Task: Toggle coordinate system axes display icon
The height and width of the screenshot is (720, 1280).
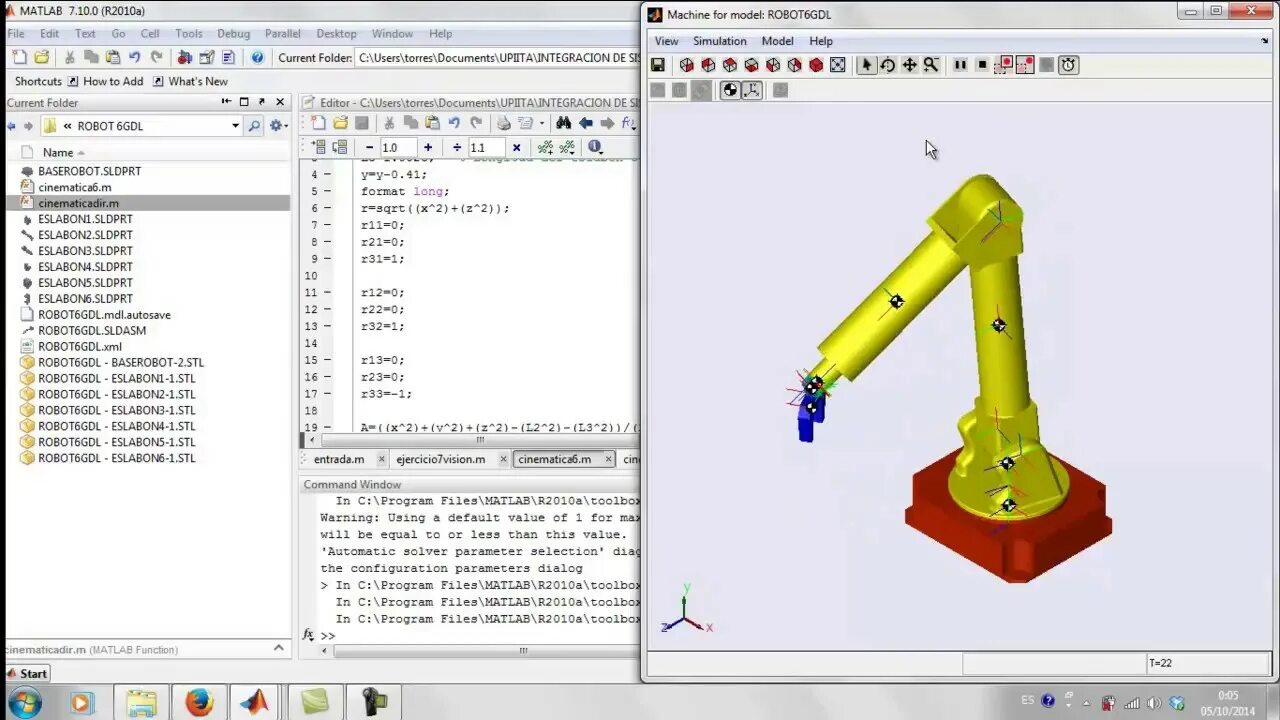Action: pyautogui.click(x=752, y=90)
